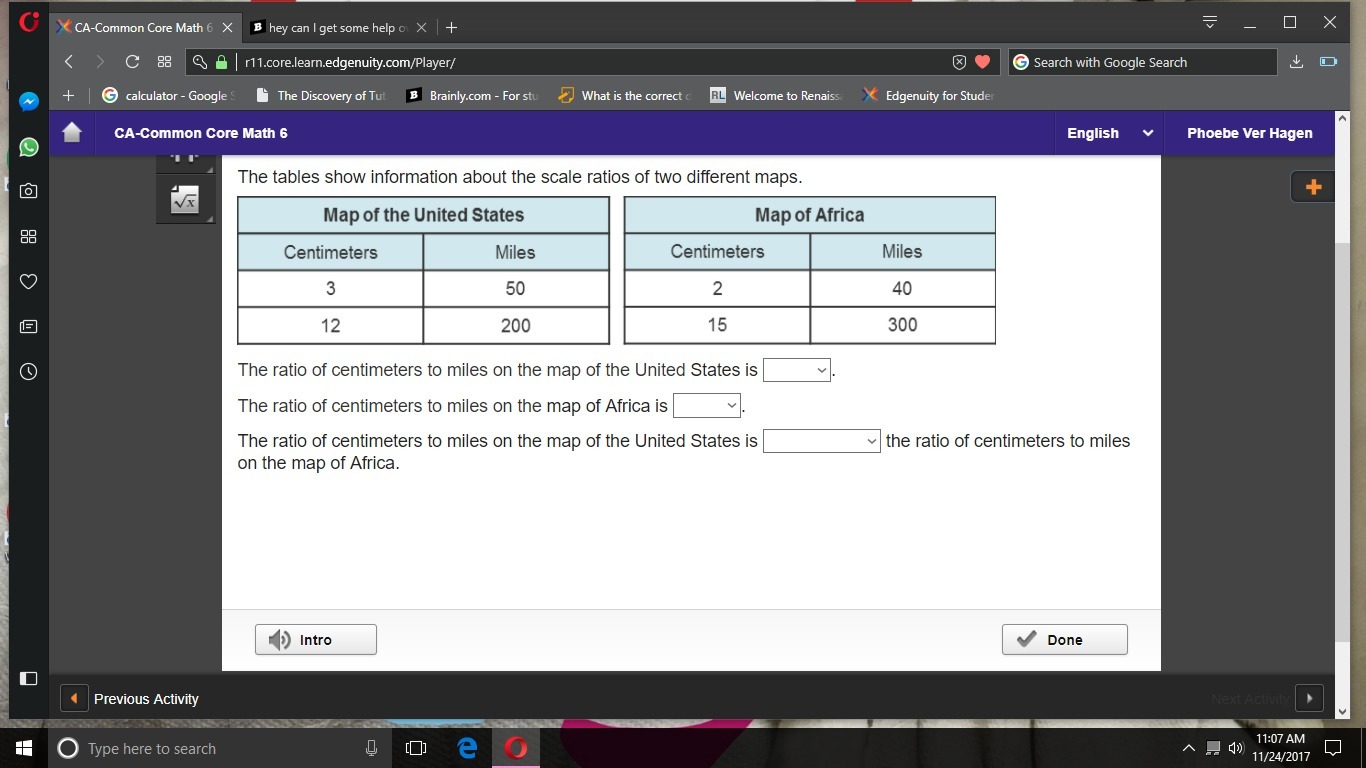Open the Windows Start menu

click(24, 748)
